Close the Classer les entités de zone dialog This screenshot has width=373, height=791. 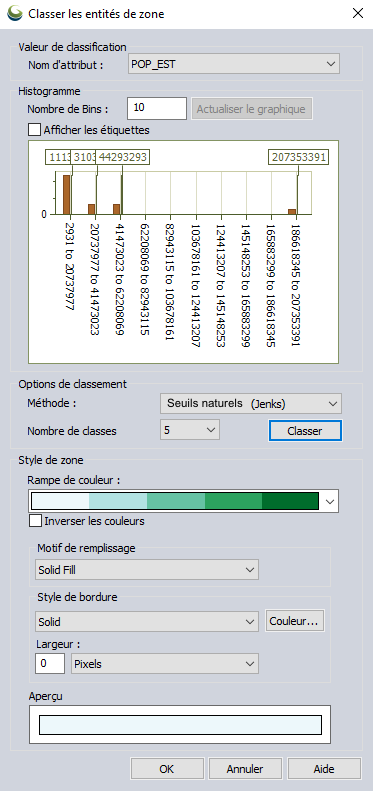pyautogui.click(x=357, y=14)
